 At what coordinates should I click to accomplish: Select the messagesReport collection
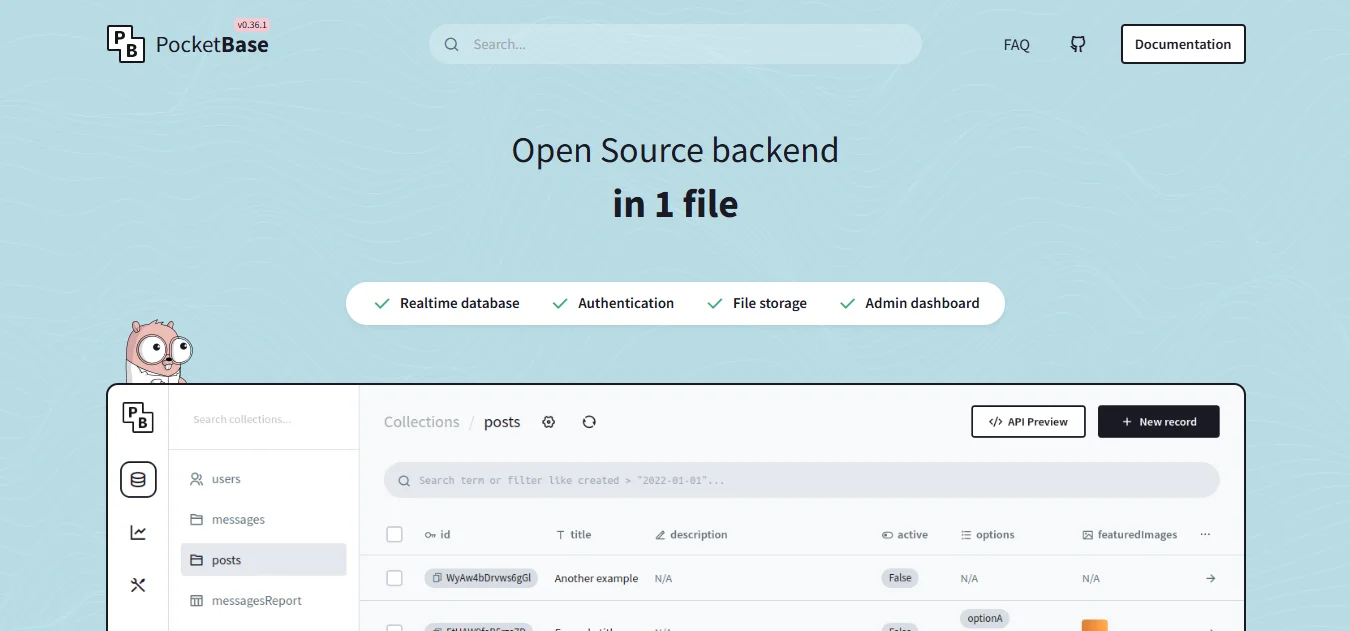pyautogui.click(x=264, y=601)
